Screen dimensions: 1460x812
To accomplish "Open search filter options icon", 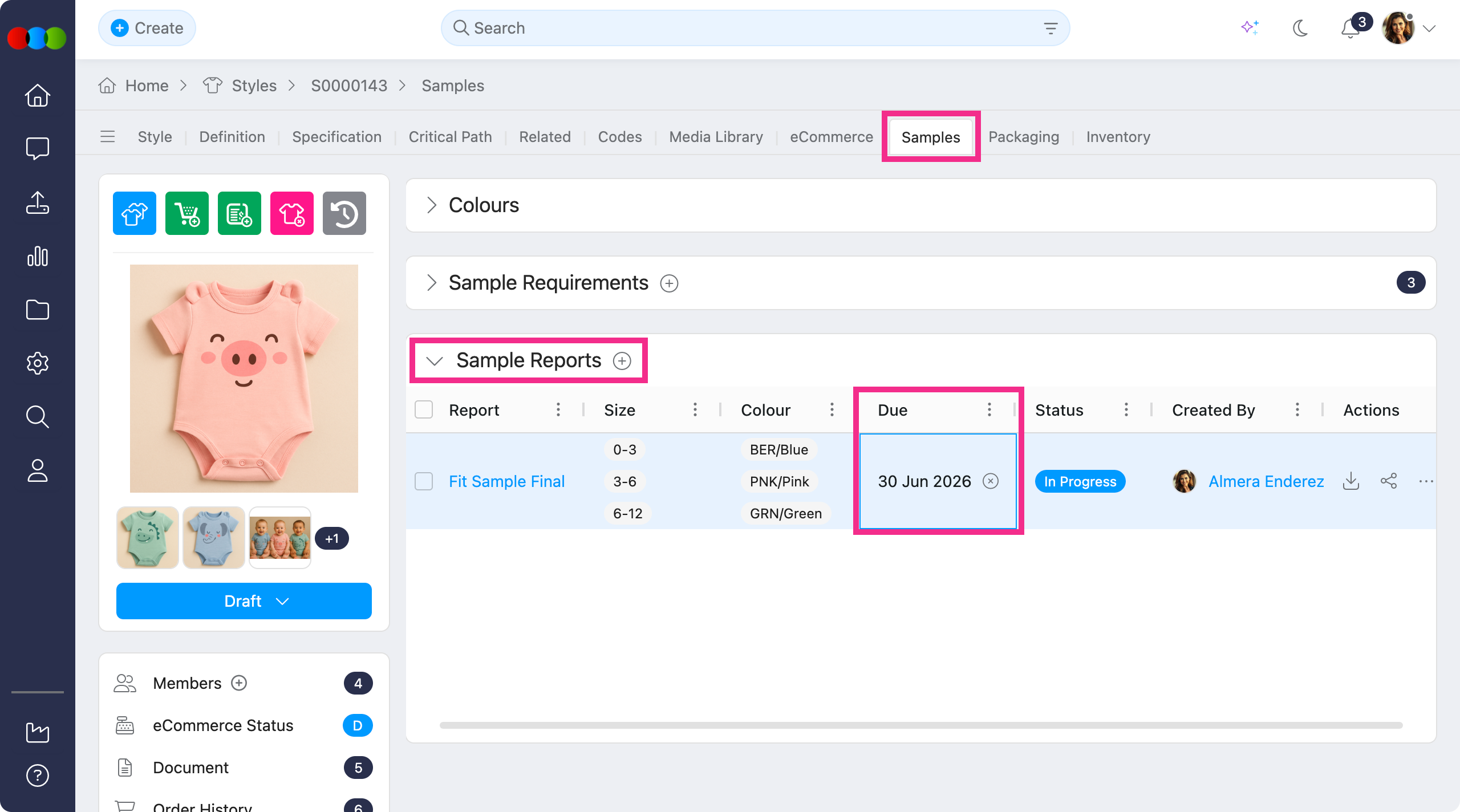I will [x=1051, y=28].
